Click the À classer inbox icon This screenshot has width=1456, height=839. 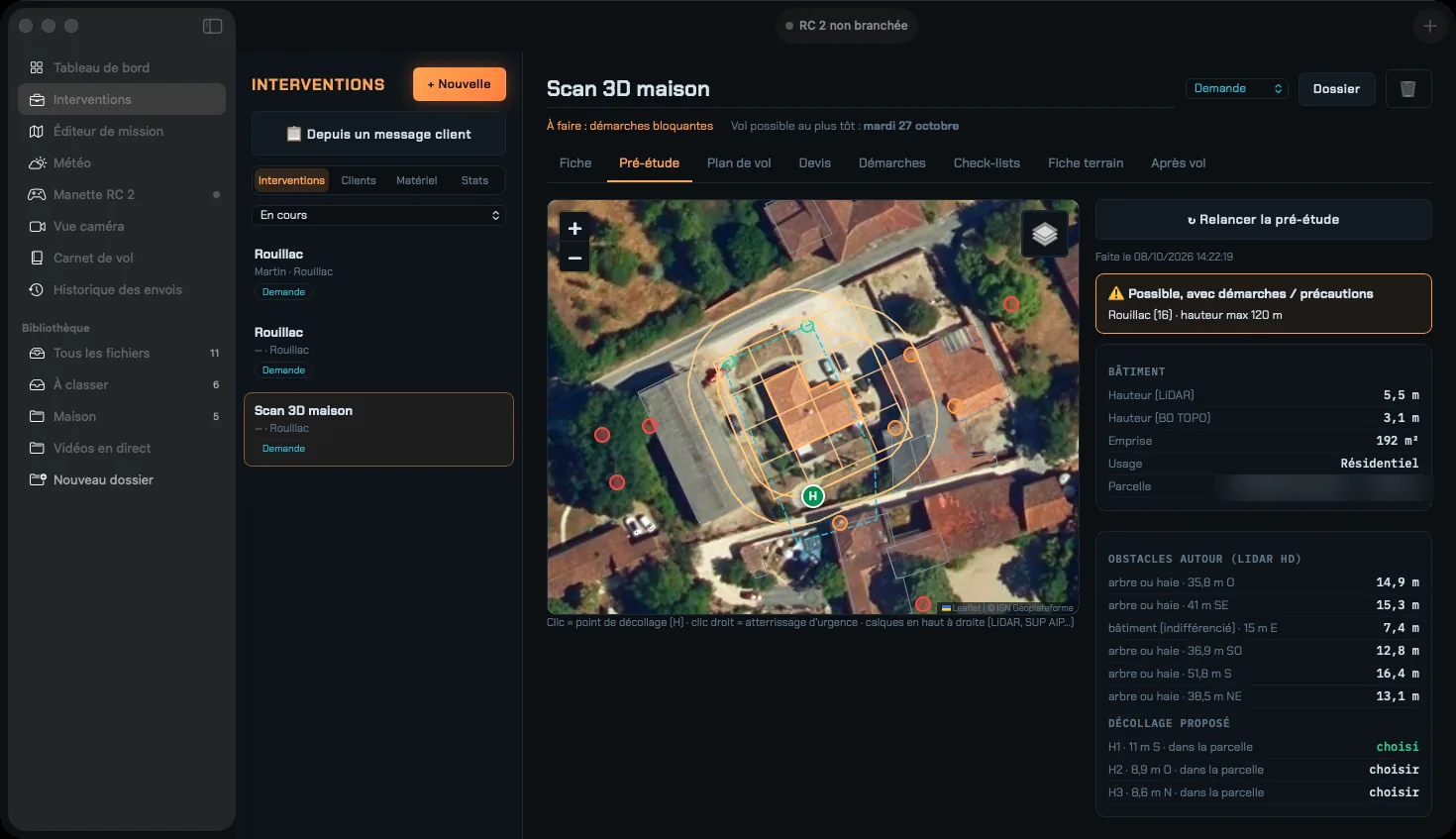tap(37, 384)
